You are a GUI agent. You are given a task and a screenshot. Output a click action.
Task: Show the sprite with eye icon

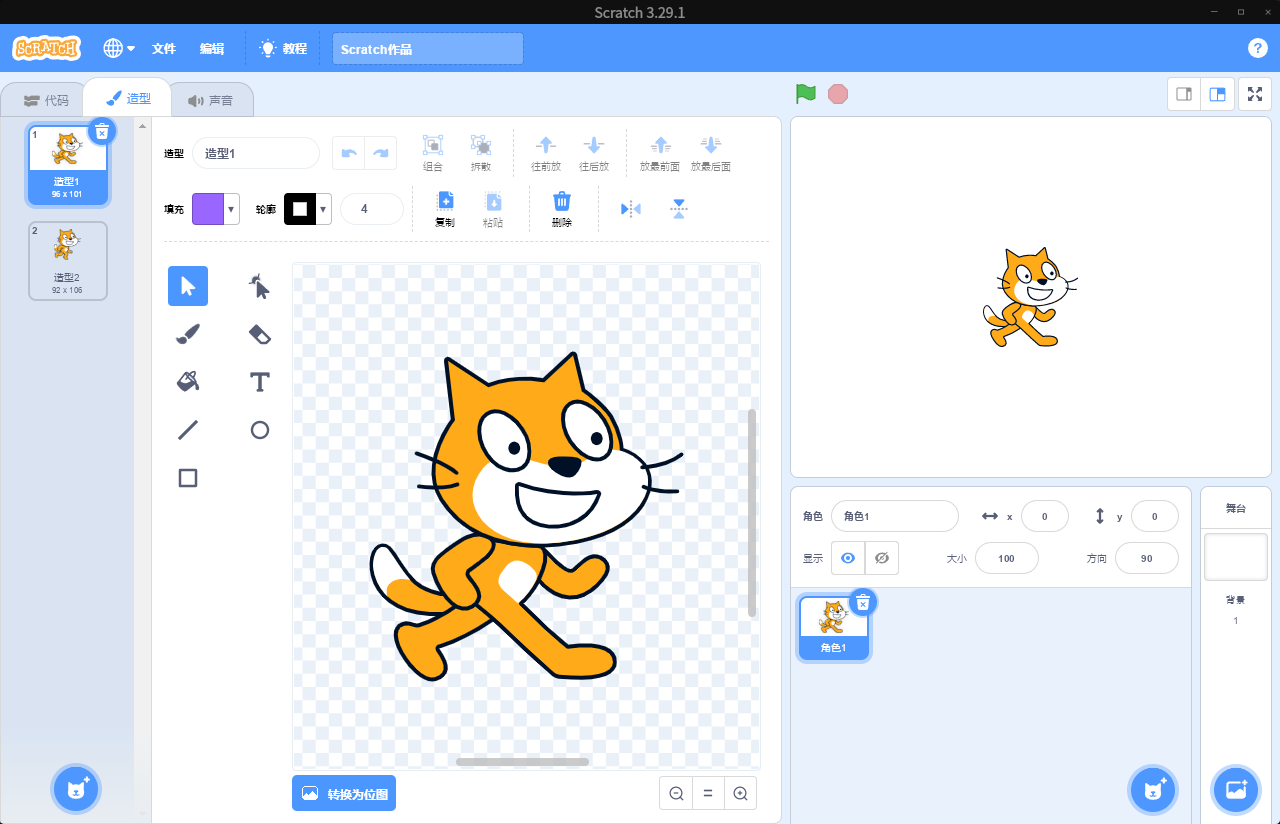coord(848,558)
